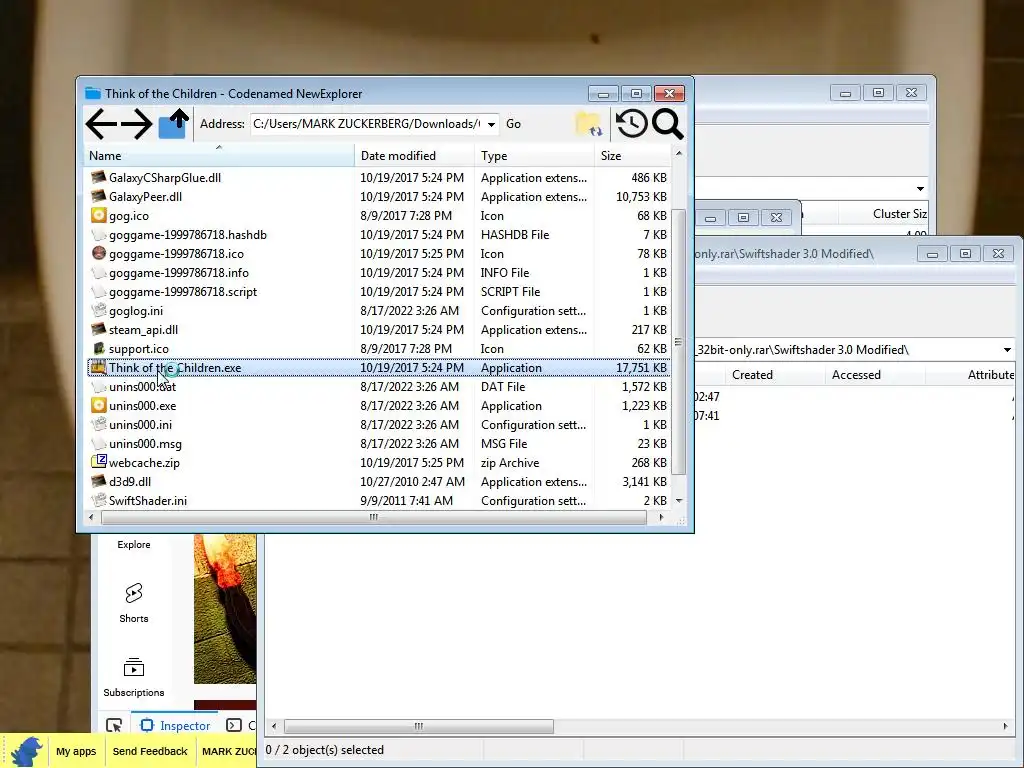1024x768 pixels.
Task: Select goggame-1999786718.script
Action: pos(183,291)
